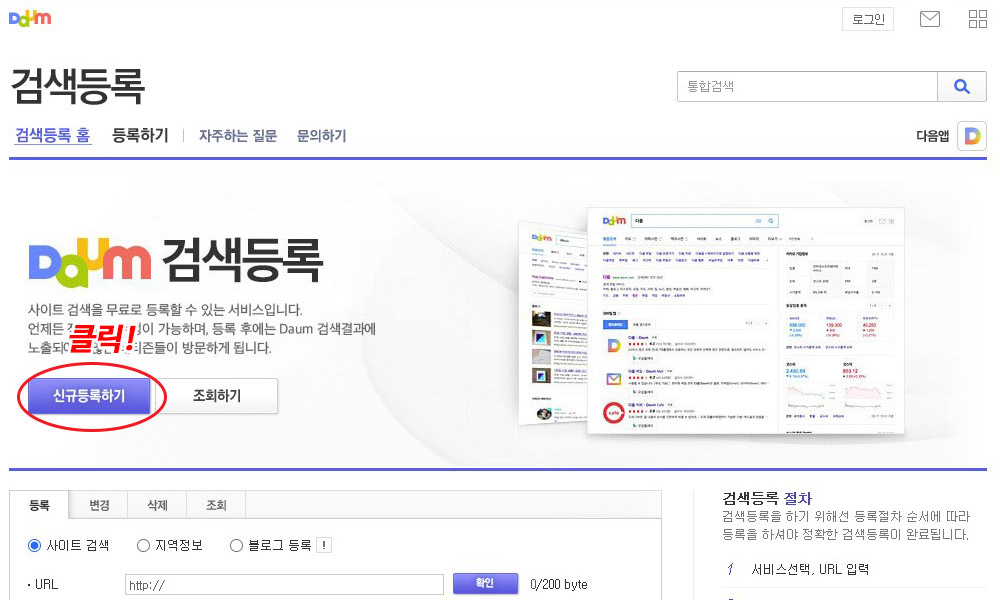
Task: Open the 검색등록 홈 menu
Action: (53, 135)
